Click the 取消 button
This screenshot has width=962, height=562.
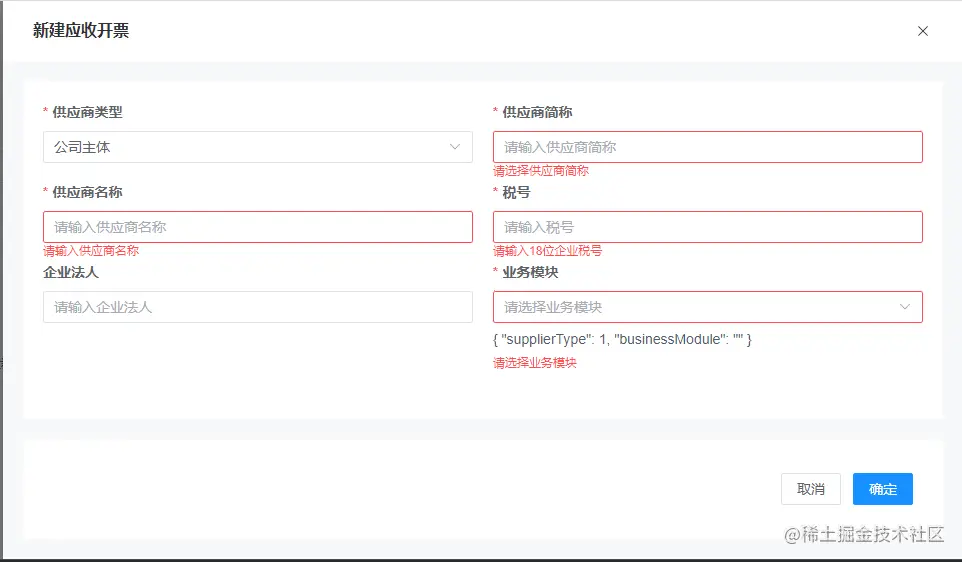click(x=810, y=489)
